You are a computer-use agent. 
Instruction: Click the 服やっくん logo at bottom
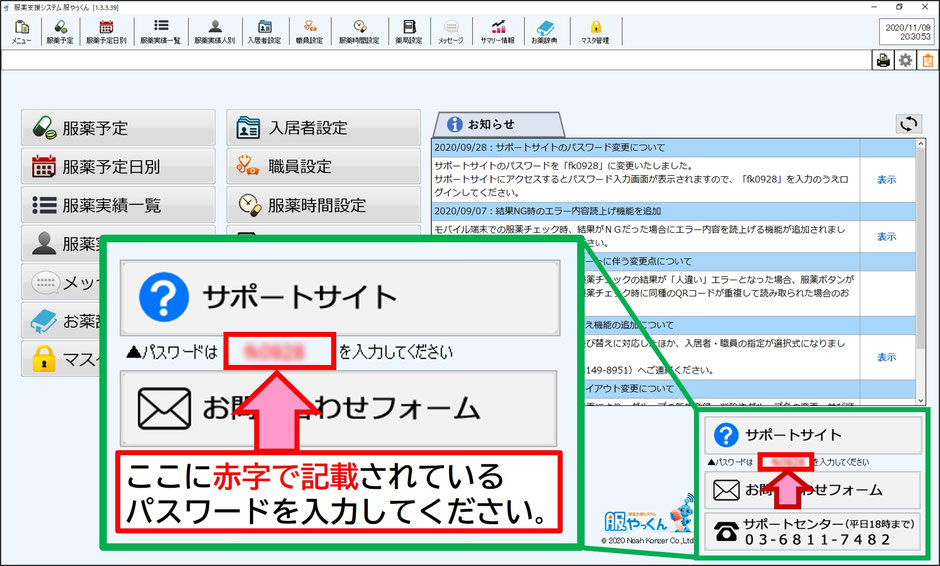tap(649, 516)
